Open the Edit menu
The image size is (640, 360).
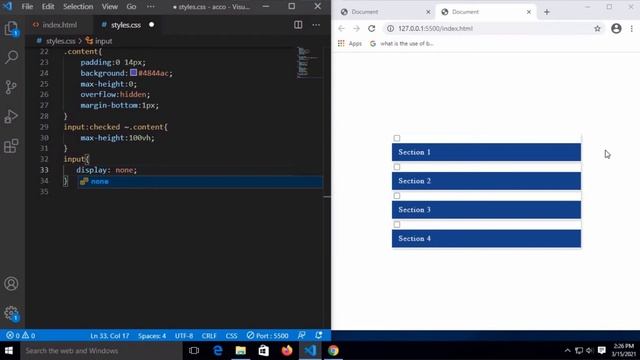48,7
